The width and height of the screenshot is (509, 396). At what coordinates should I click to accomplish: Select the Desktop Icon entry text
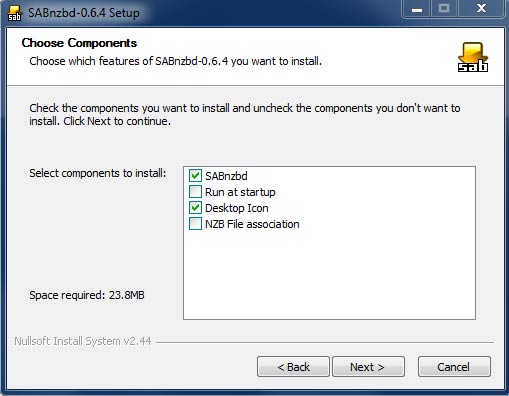237,208
